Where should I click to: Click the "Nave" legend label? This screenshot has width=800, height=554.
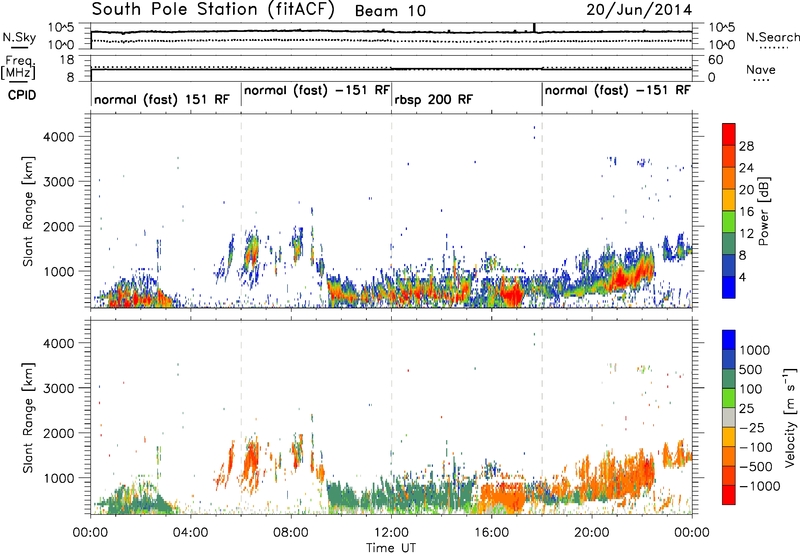tap(761, 70)
